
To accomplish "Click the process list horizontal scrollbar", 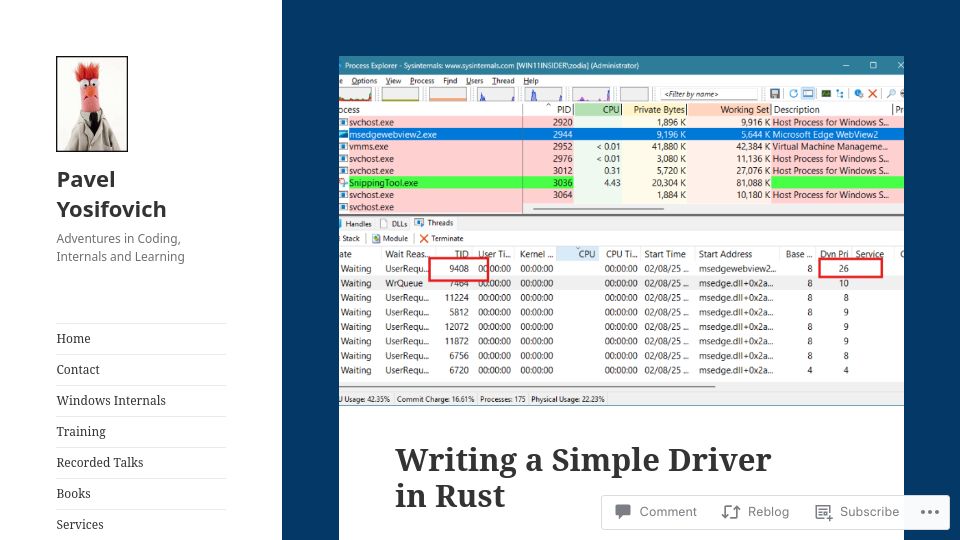I will 598,209.
